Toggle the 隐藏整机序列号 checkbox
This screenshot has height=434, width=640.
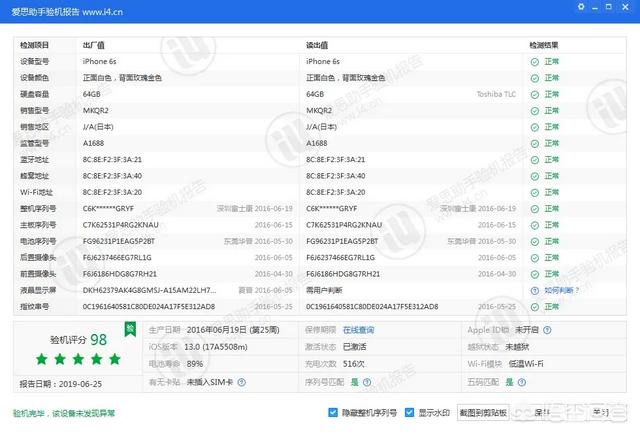pyautogui.click(x=333, y=412)
